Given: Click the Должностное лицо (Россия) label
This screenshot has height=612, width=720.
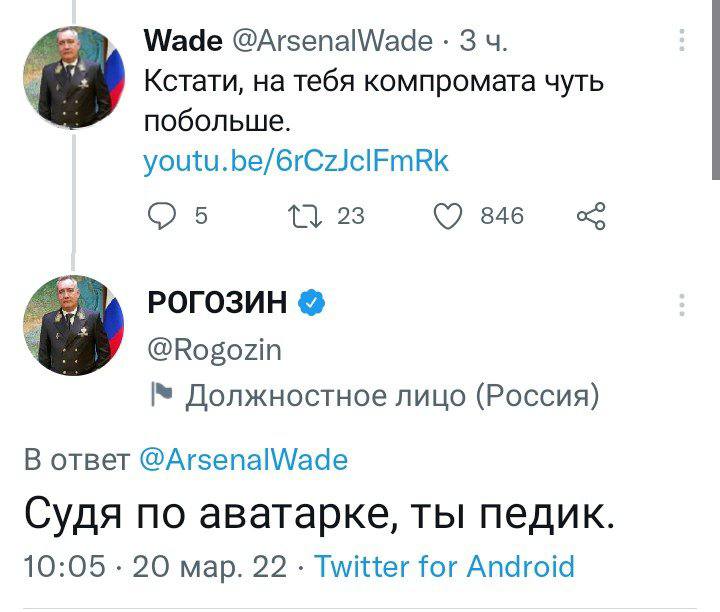Looking at the screenshot, I should point(393,396).
